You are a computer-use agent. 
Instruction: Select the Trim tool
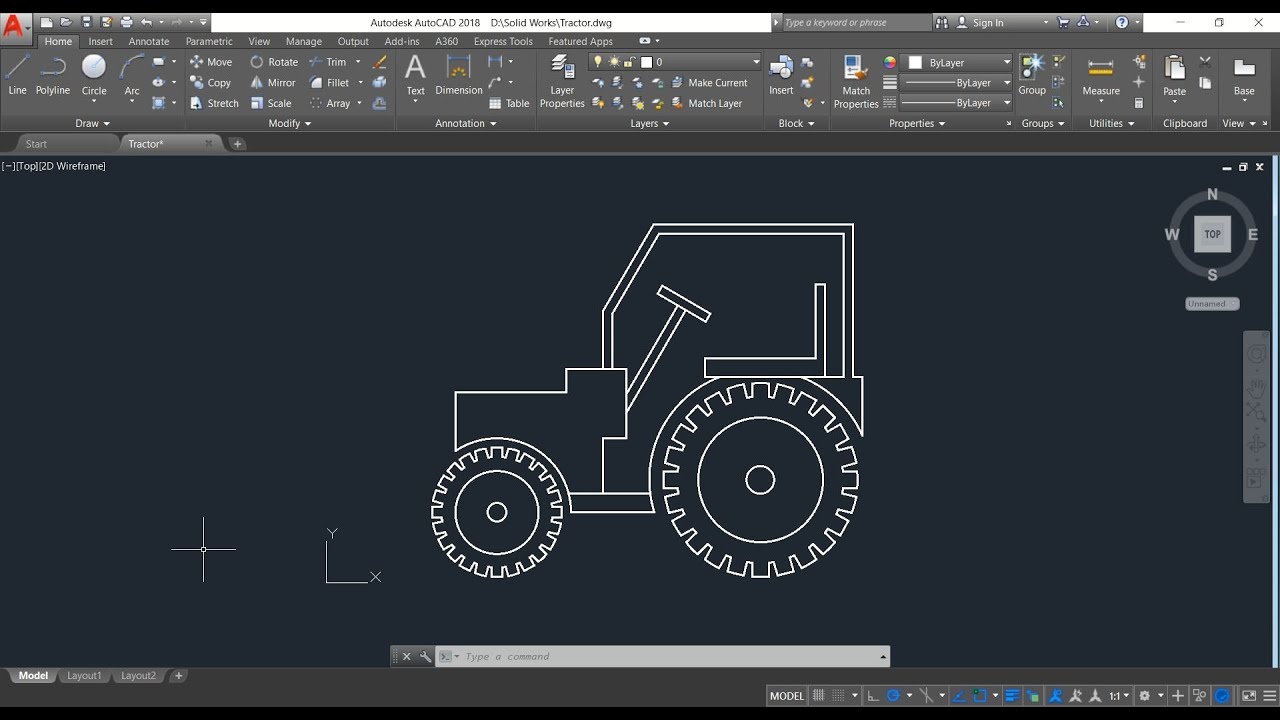point(328,62)
